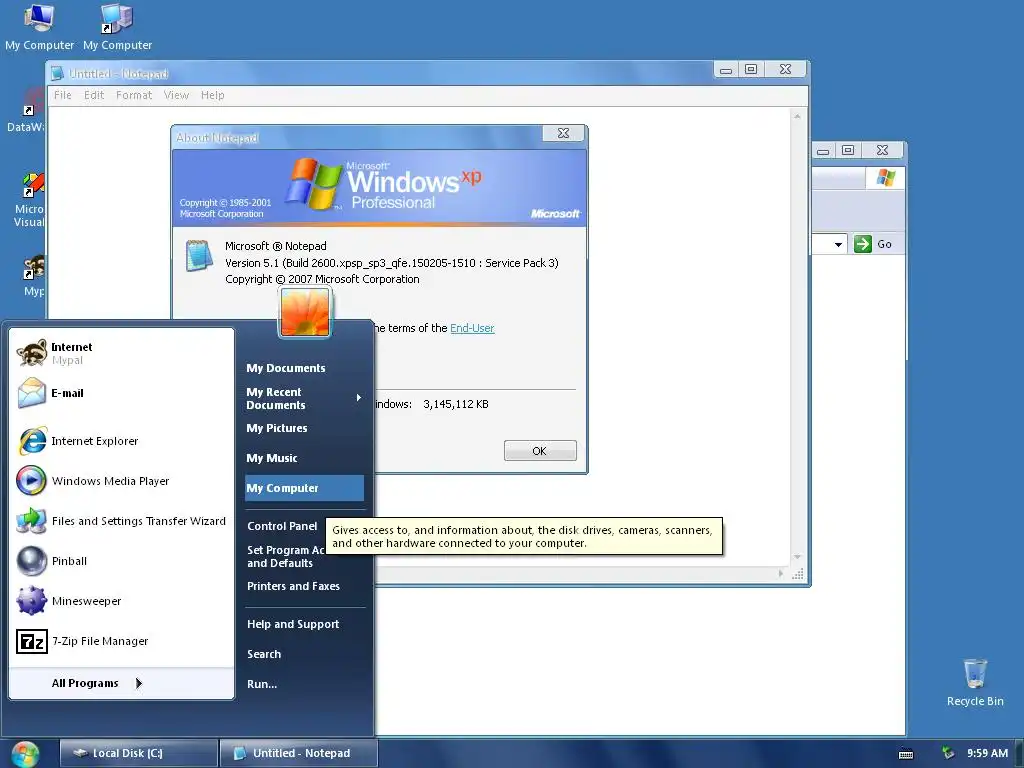Click Notepad horizontal scrollbar right arrow
The height and width of the screenshot is (768, 1024).
click(780, 573)
